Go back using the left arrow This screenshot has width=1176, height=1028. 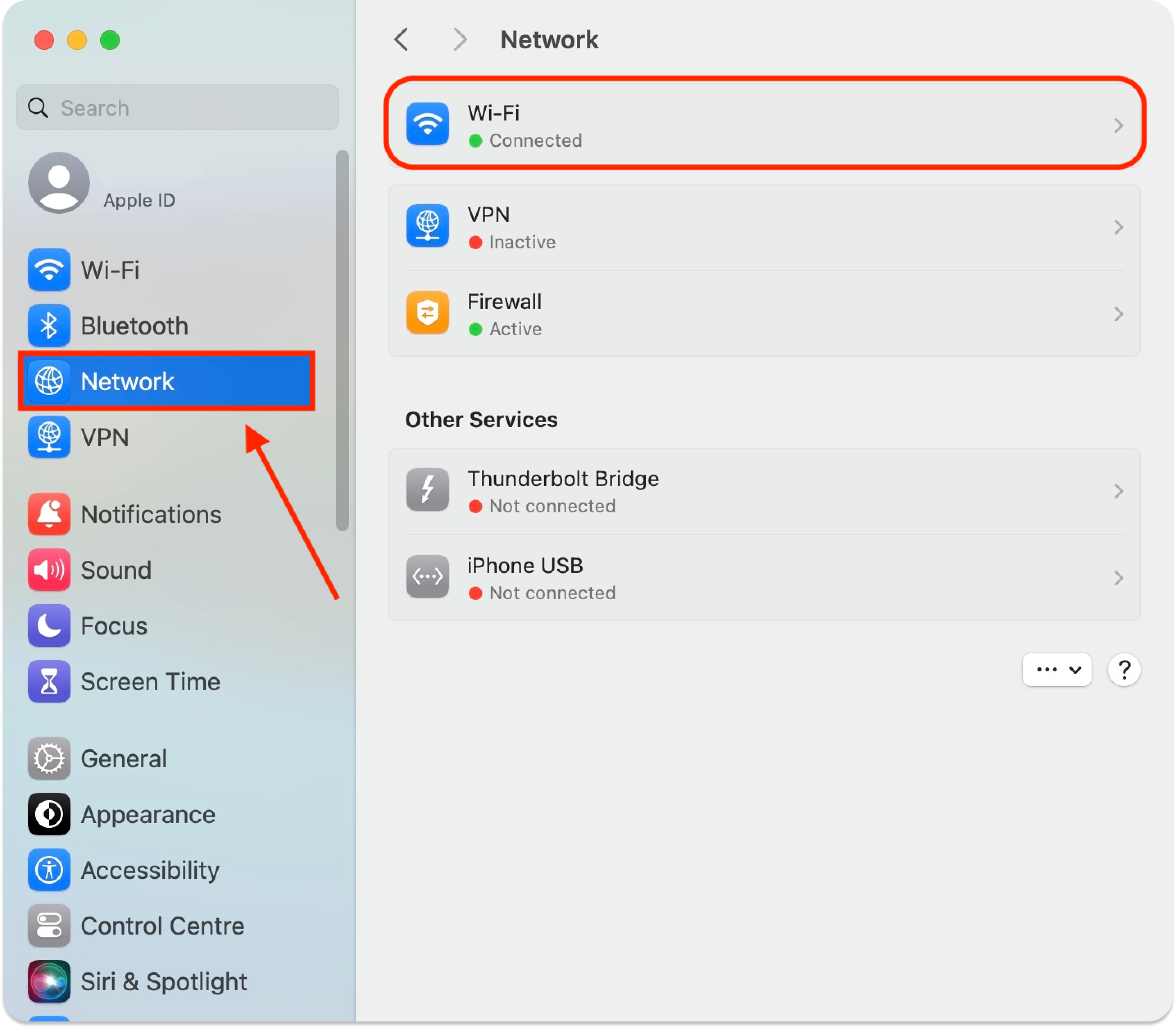[402, 40]
